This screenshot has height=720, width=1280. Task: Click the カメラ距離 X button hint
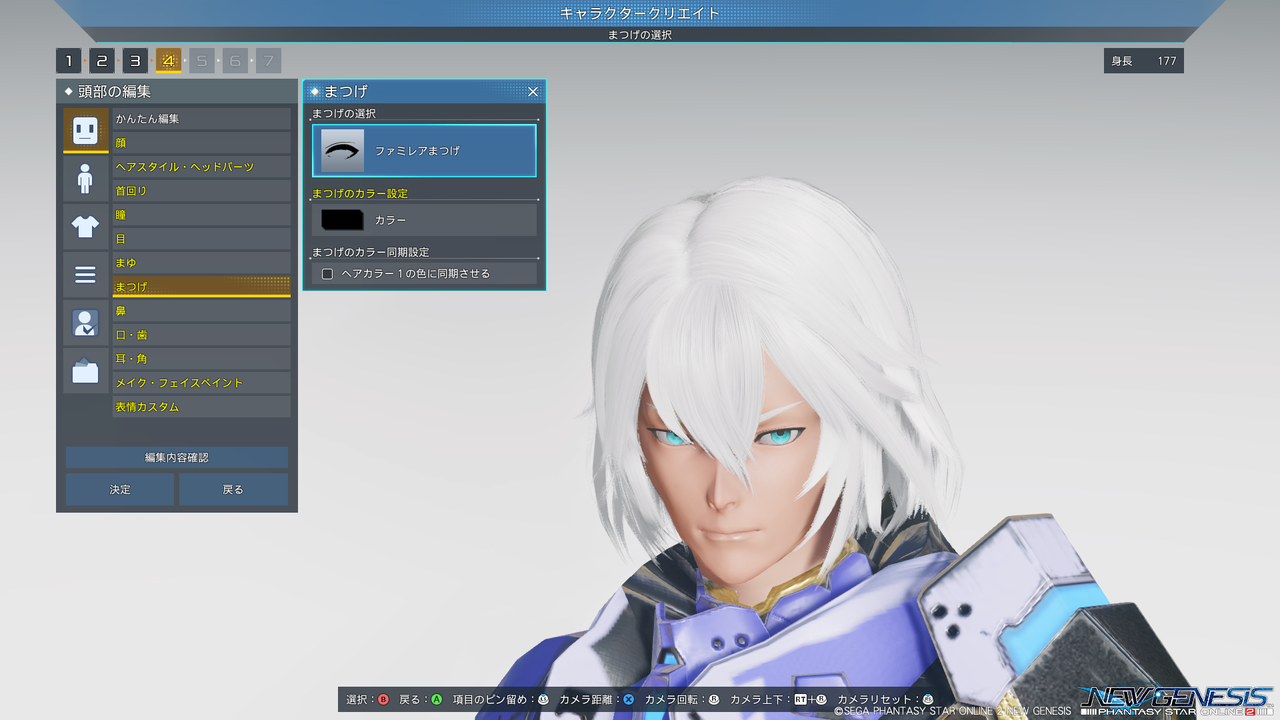(597, 699)
